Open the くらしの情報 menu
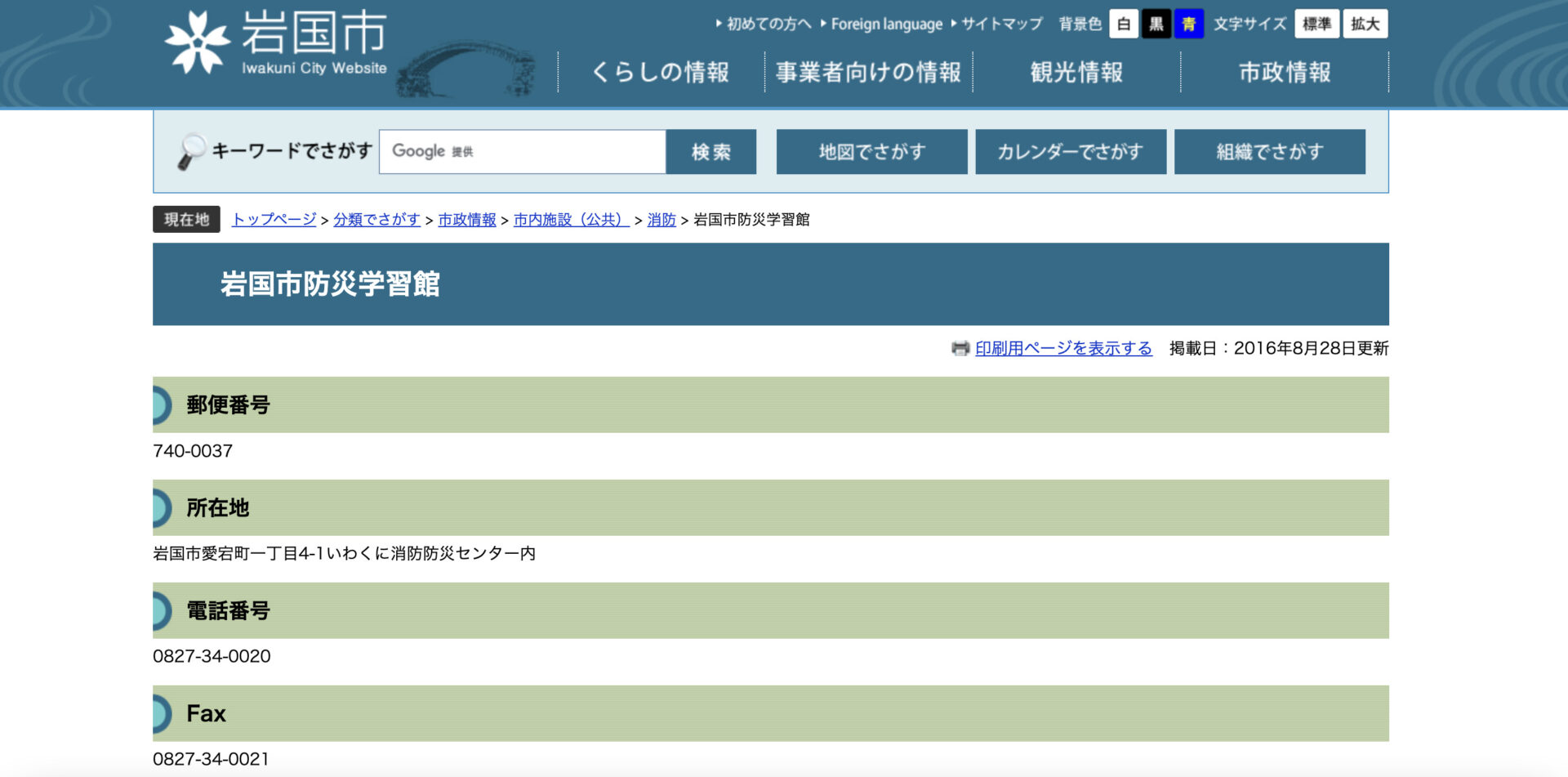This screenshot has width=1568, height=777. (661, 73)
